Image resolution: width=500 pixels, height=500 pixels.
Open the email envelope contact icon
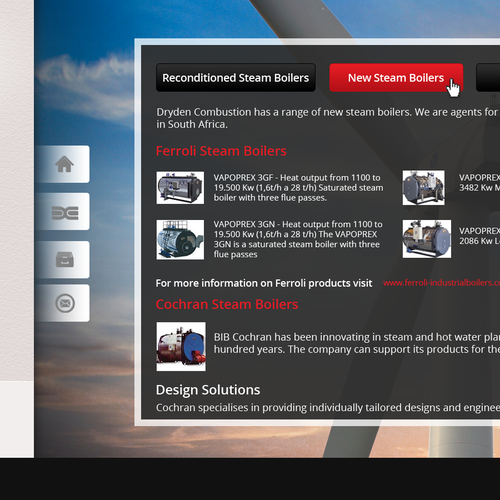[x=65, y=303]
